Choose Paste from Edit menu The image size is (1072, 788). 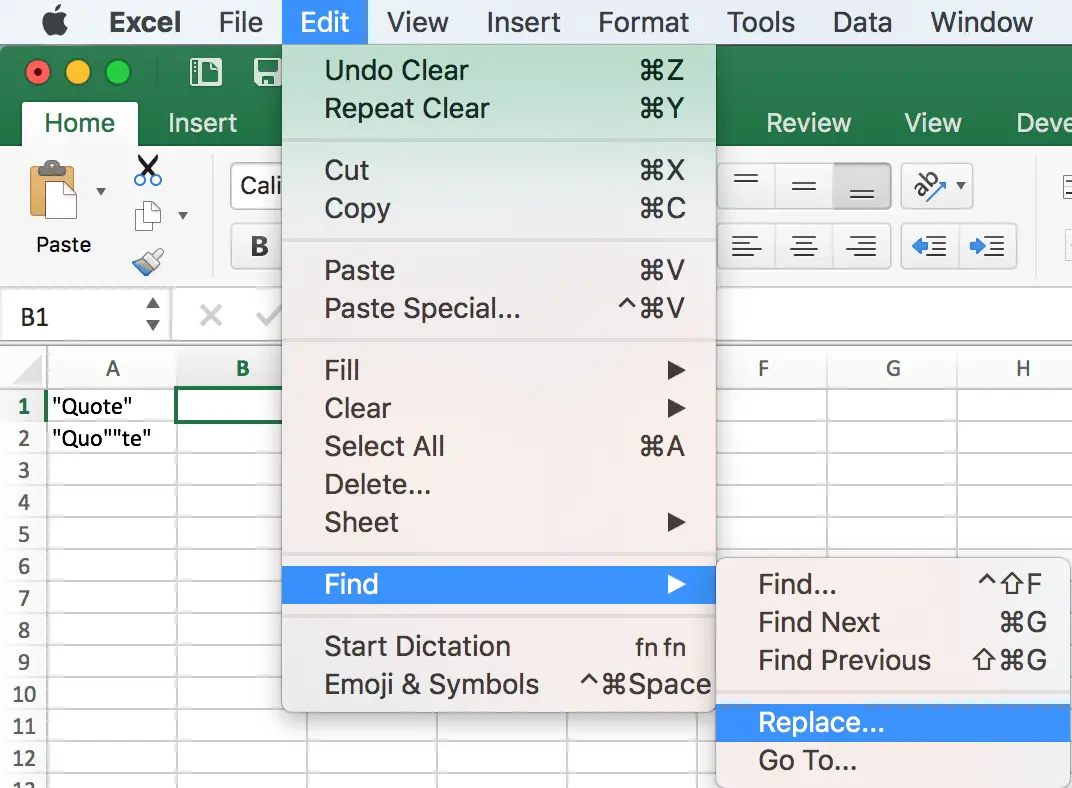tap(498, 270)
